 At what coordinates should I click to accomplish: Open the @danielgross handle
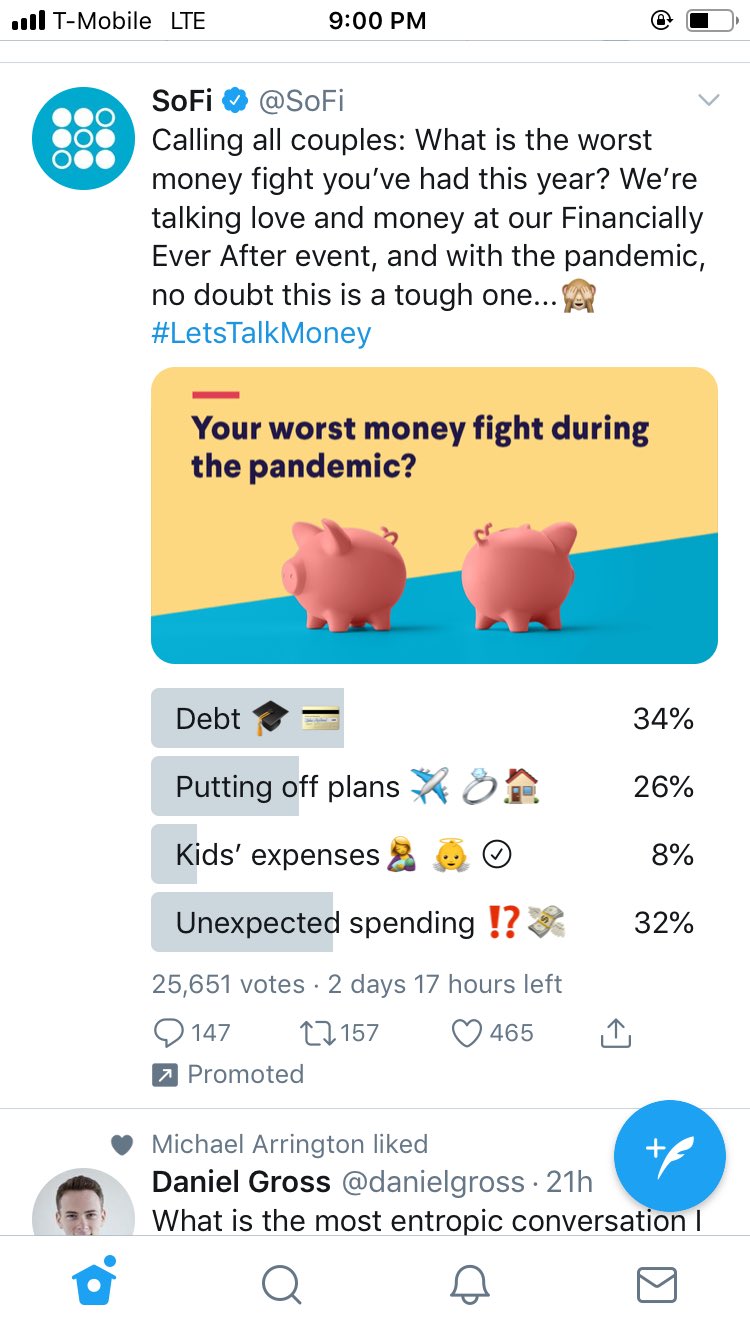coord(433,1182)
